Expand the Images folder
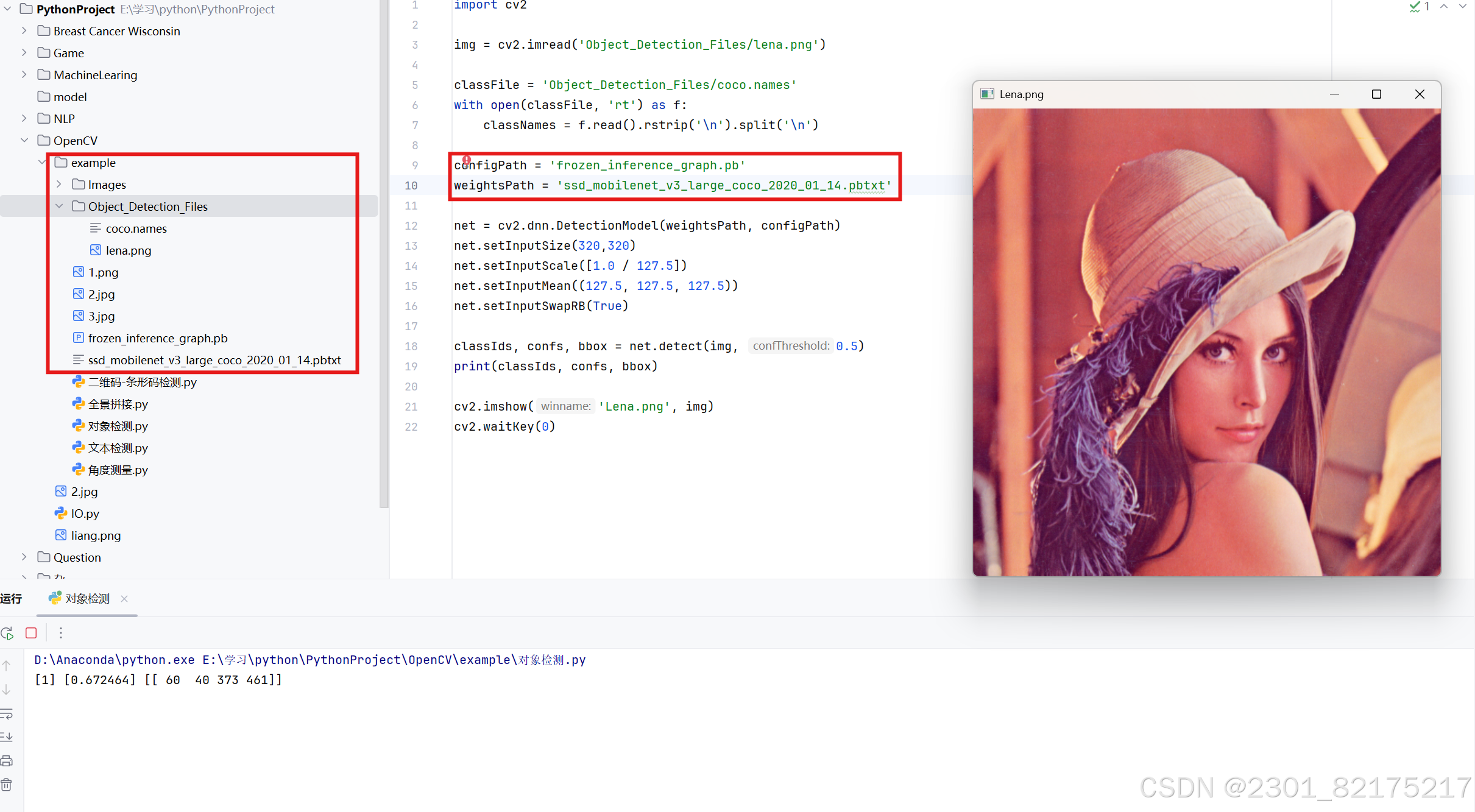The height and width of the screenshot is (812, 1475). (59, 184)
